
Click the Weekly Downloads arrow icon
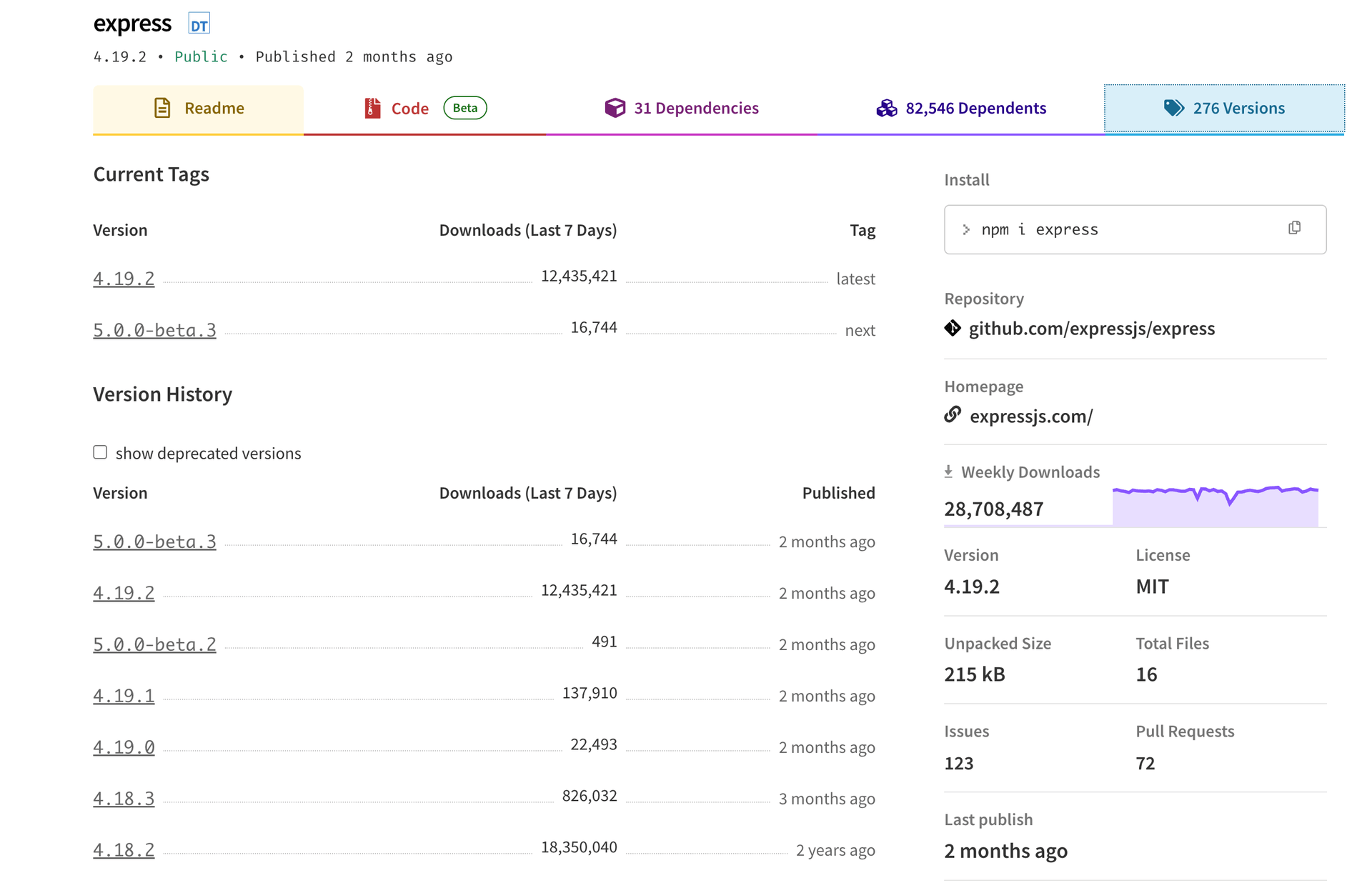[x=948, y=472]
